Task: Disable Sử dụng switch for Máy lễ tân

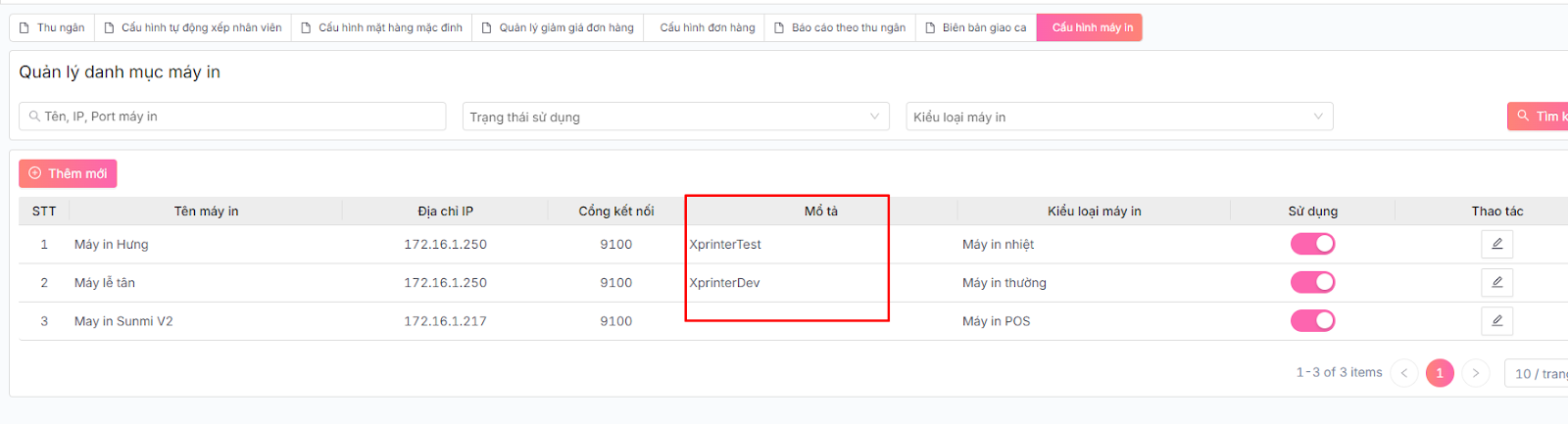Action: 1312,282
